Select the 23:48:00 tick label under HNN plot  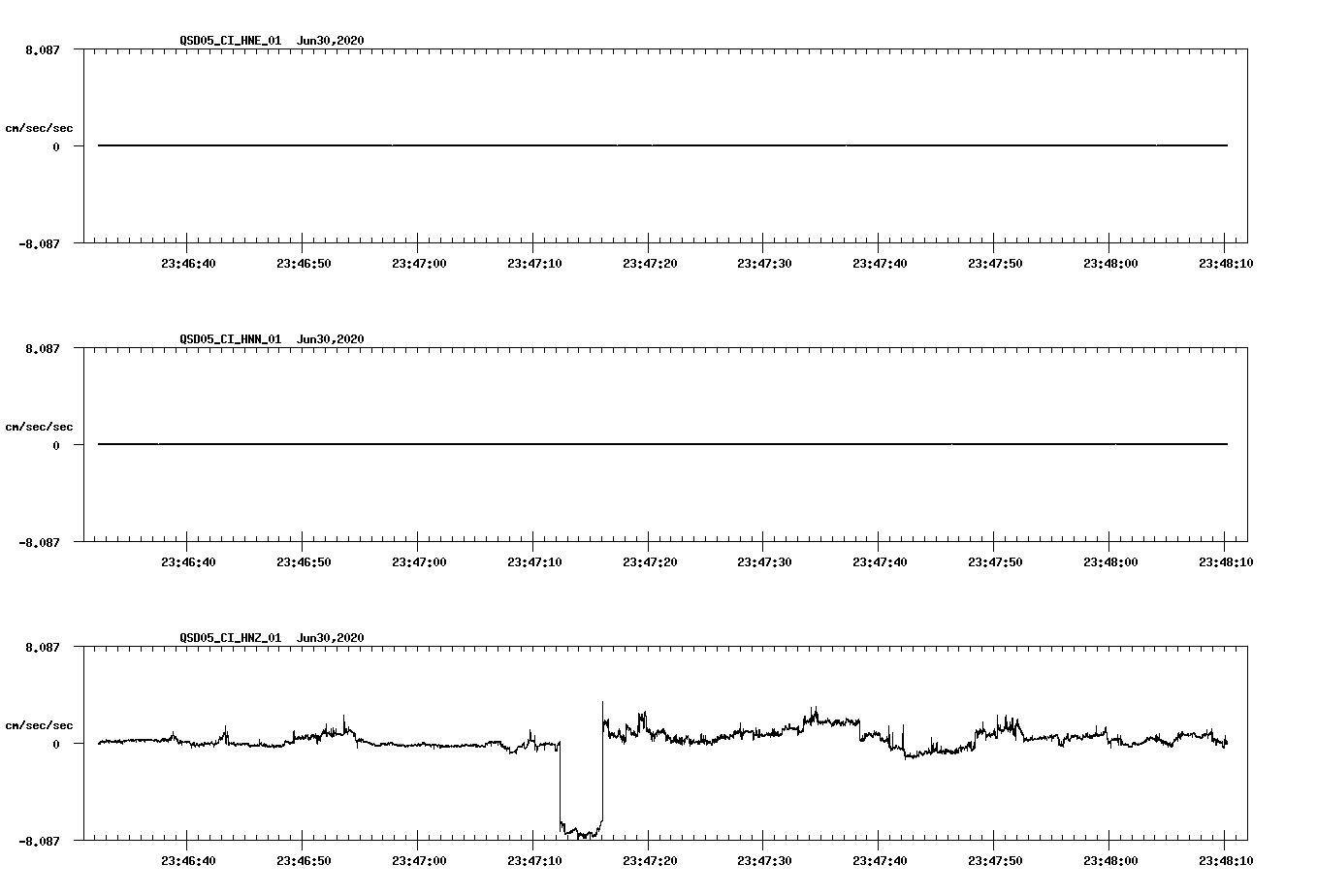(x=1110, y=561)
